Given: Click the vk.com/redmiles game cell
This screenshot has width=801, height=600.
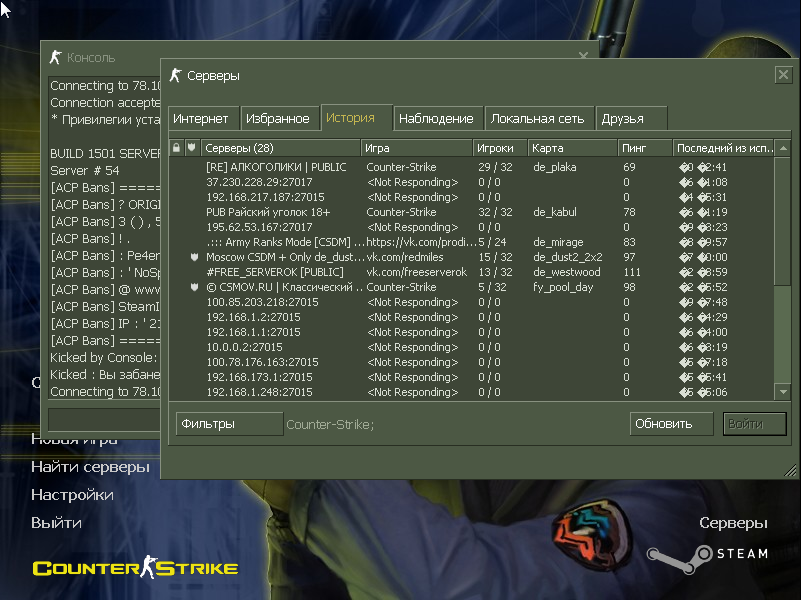Looking at the screenshot, I should pyautogui.click(x=405, y=257).
